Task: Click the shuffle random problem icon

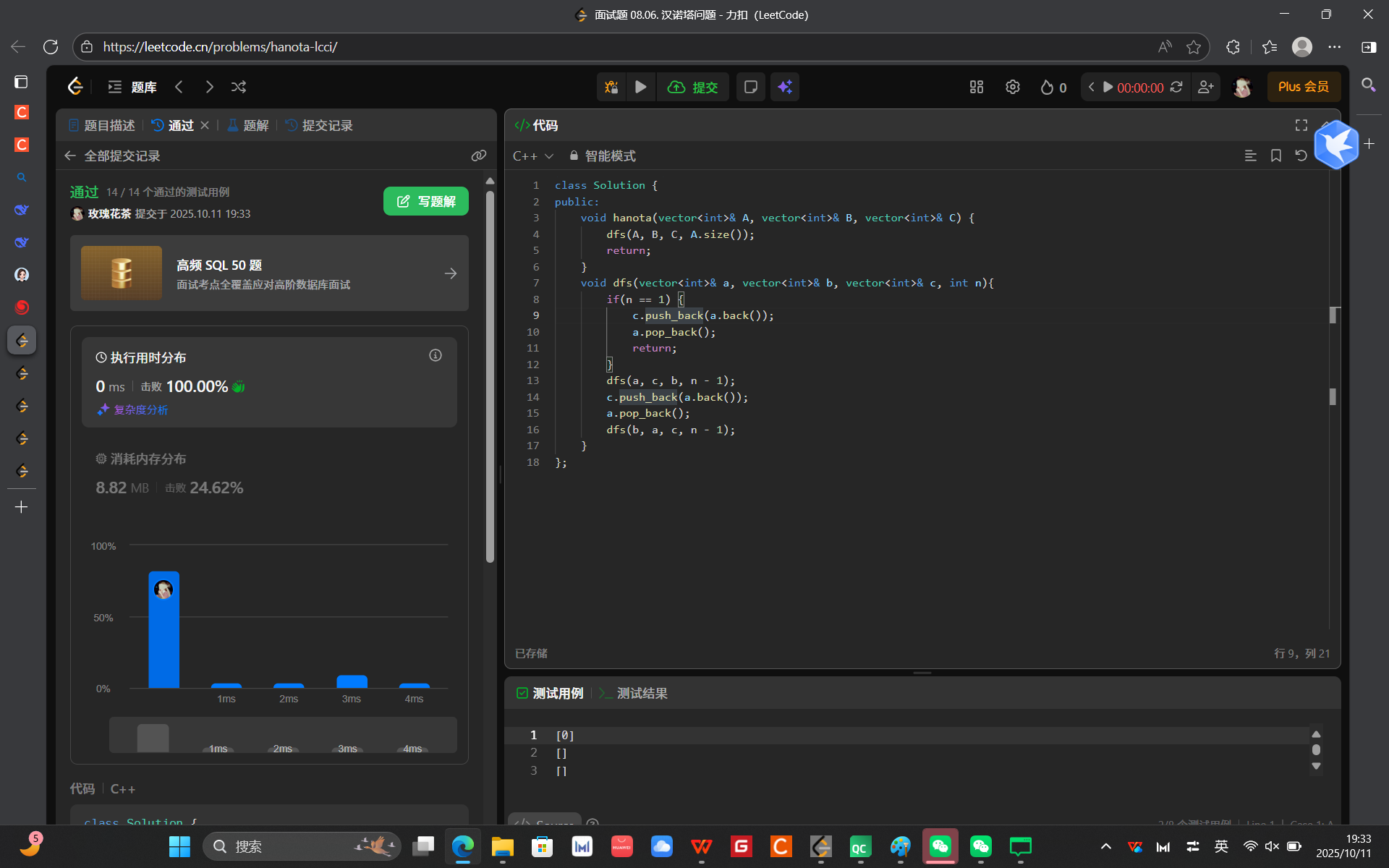Action: point(239,87)
